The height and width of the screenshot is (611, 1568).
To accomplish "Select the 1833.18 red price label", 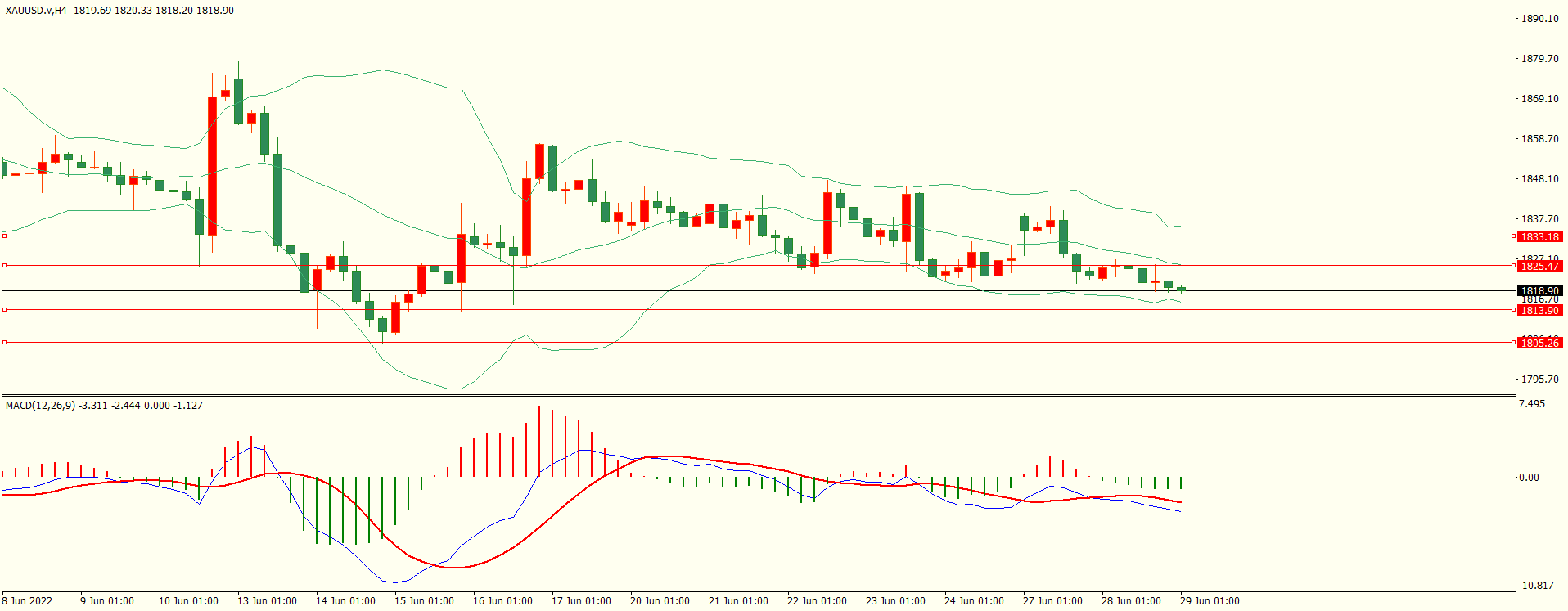I will tap(1539, 237).
